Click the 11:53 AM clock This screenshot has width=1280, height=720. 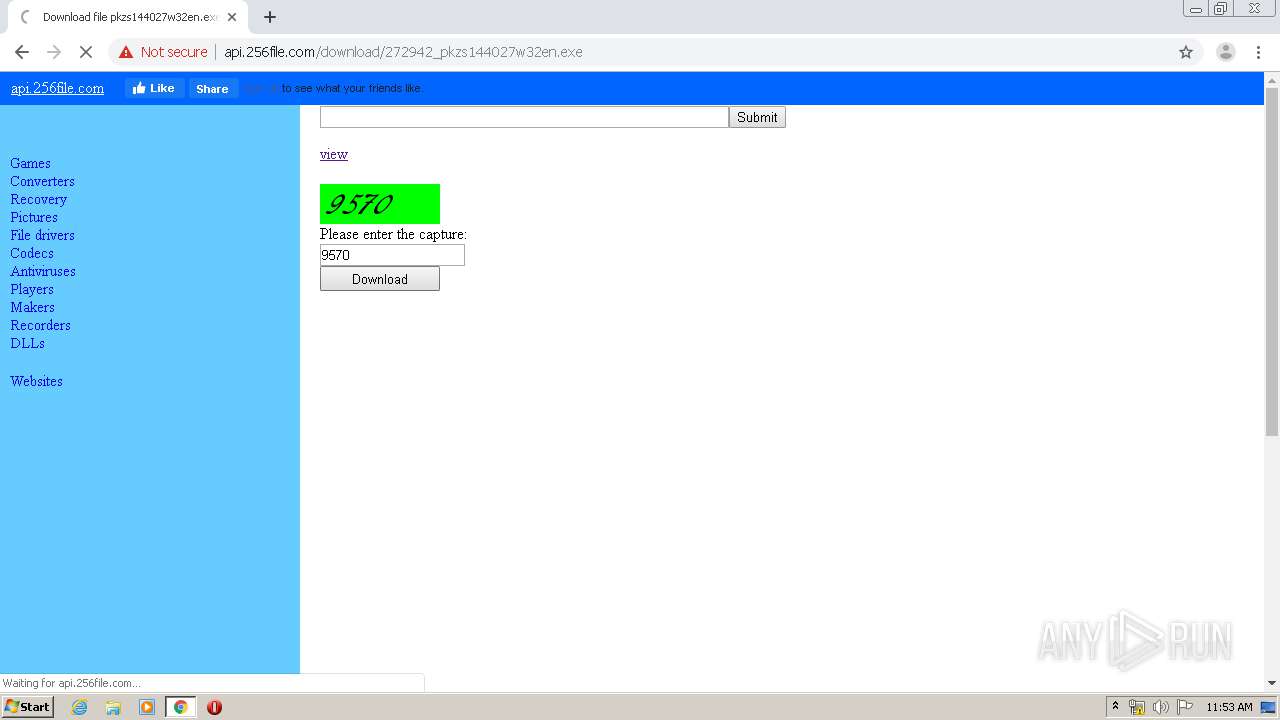coord(1229,707)
